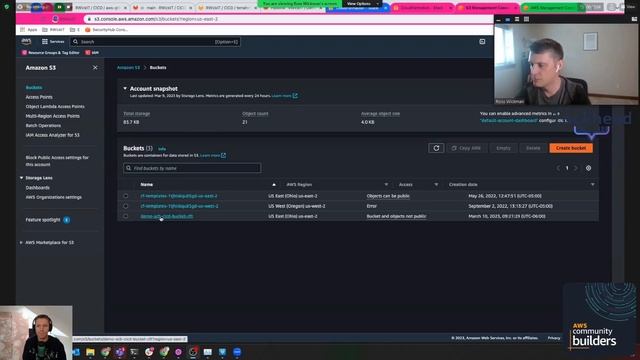Open Access Points in sidebar
Image resolution: width=640 pixels, height=360 pixels.
click(39, 97)
